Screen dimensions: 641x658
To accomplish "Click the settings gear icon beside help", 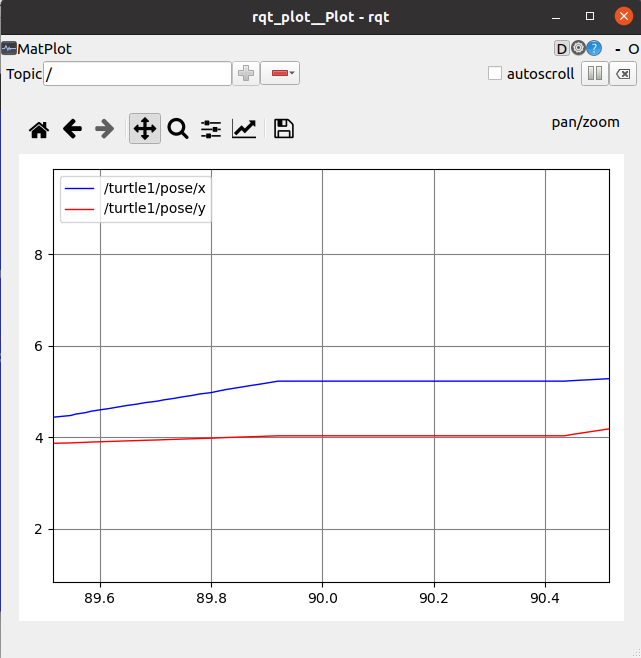I will point(578,48).
